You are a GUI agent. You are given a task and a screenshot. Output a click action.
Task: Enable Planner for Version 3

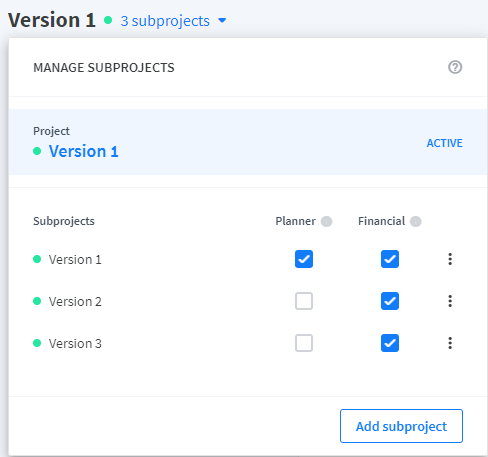point(304,343)
